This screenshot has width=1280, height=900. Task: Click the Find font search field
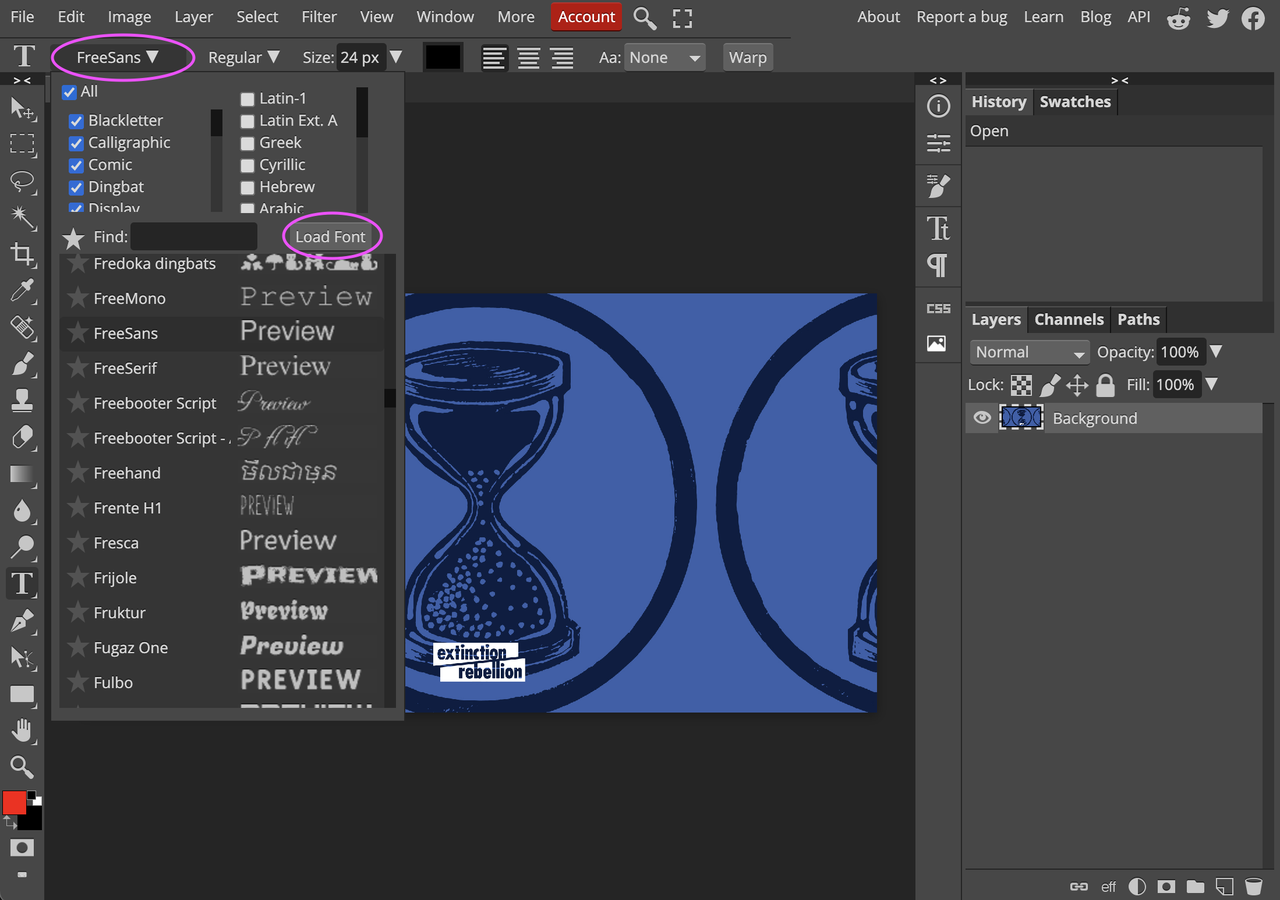194,237
